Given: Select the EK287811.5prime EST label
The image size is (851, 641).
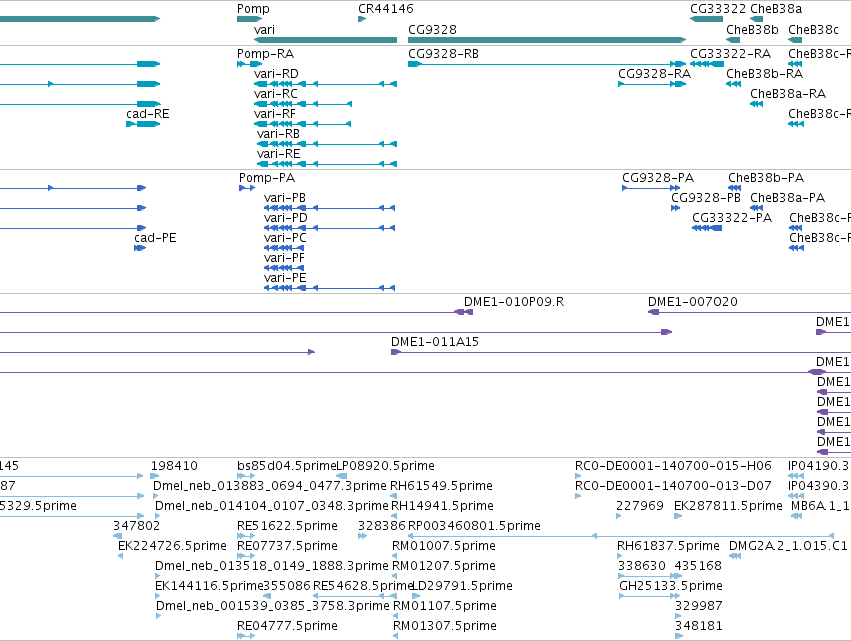Looking at the screenshot, I should [x=728, y=506].
